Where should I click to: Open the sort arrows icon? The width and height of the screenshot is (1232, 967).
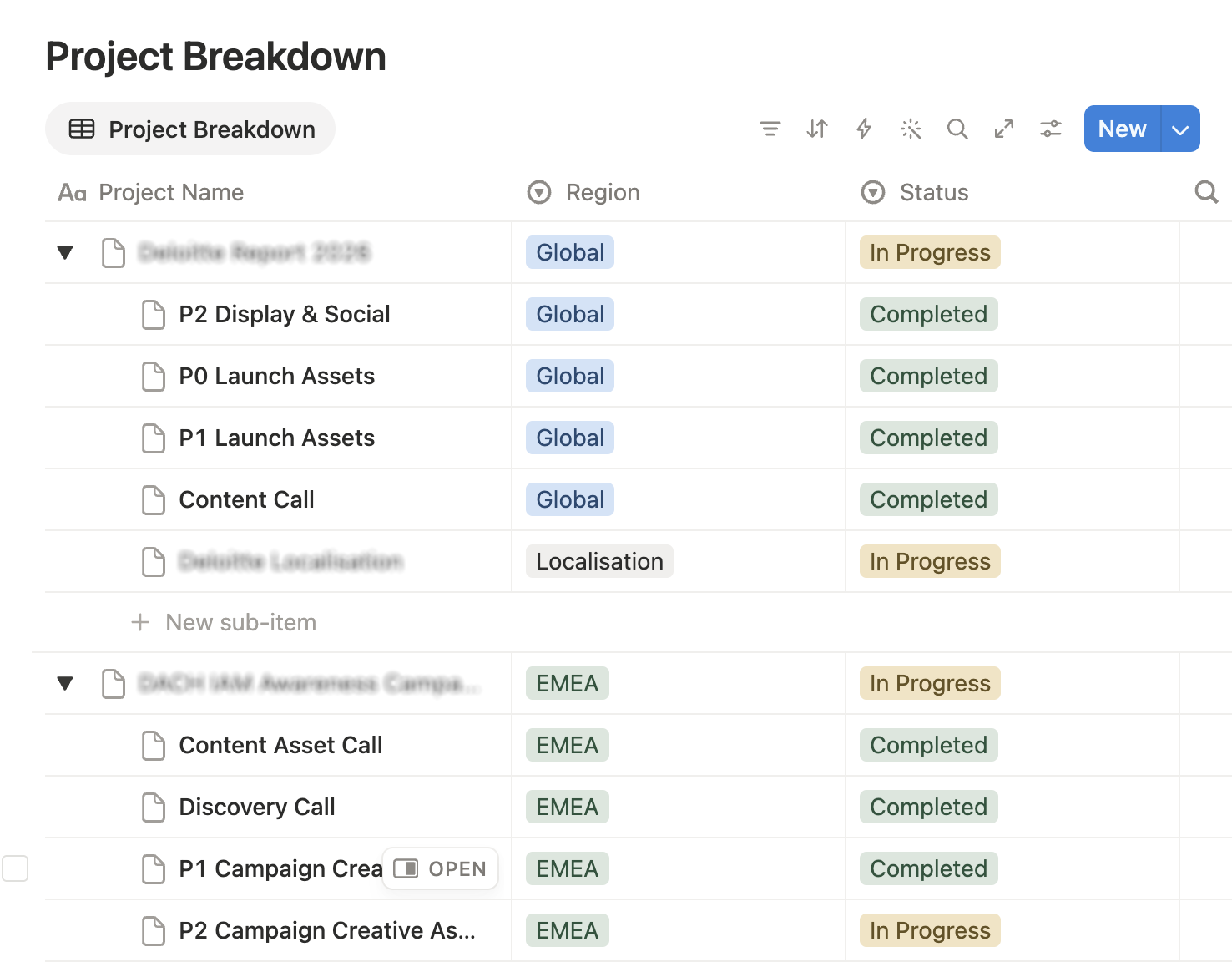tap(817, 129)
